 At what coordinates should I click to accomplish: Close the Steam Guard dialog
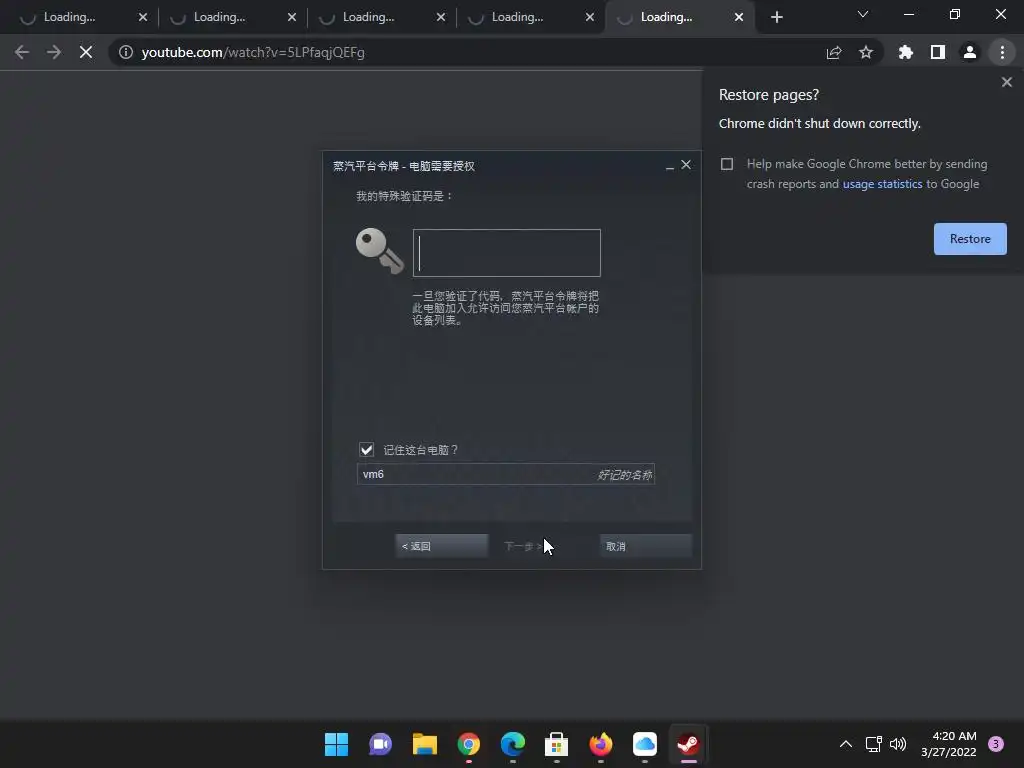tap(686, 165)
